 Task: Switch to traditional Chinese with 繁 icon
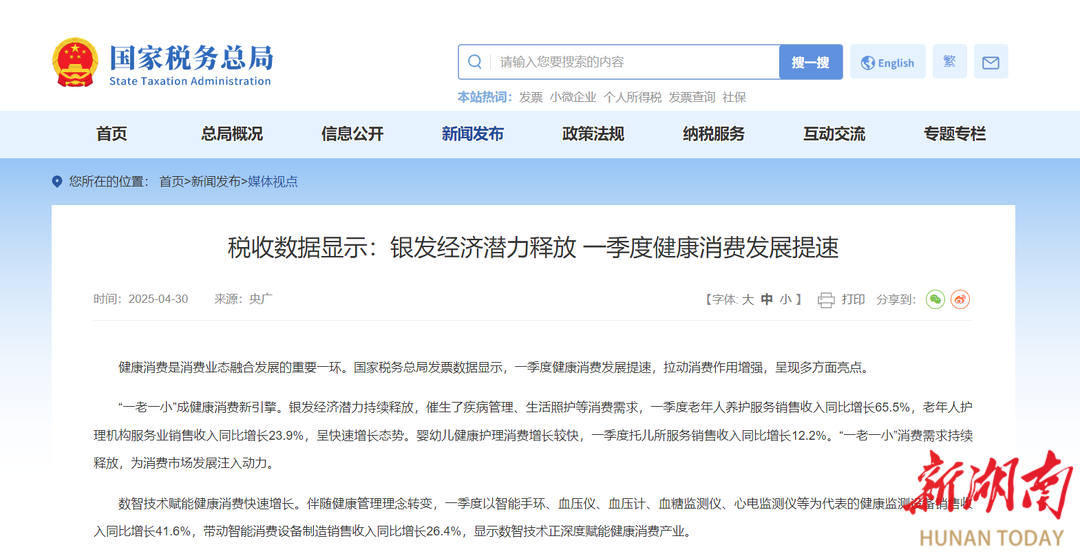pyautogui.click(x=949, y=62)
